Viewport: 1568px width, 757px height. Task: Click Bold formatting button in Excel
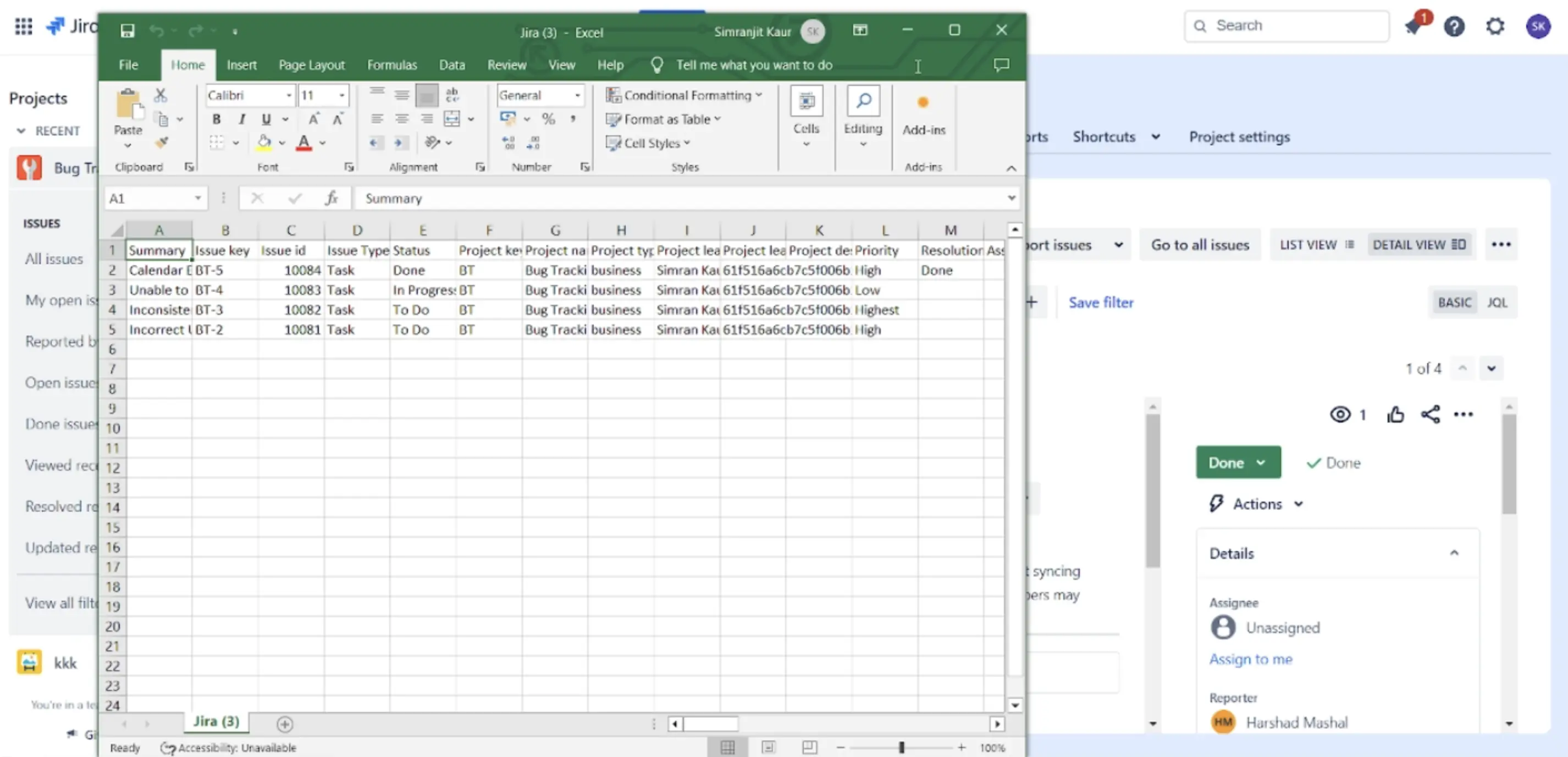(x=216, y=119)
